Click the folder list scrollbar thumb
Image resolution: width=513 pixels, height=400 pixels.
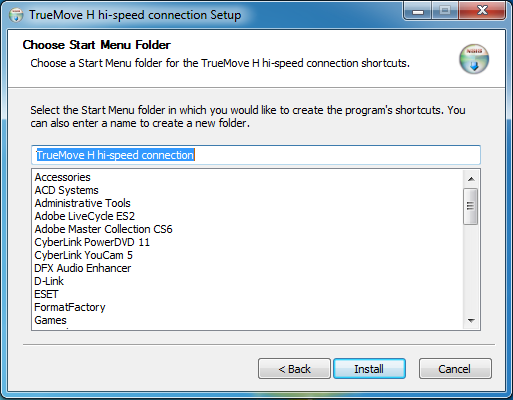point(471,206)
